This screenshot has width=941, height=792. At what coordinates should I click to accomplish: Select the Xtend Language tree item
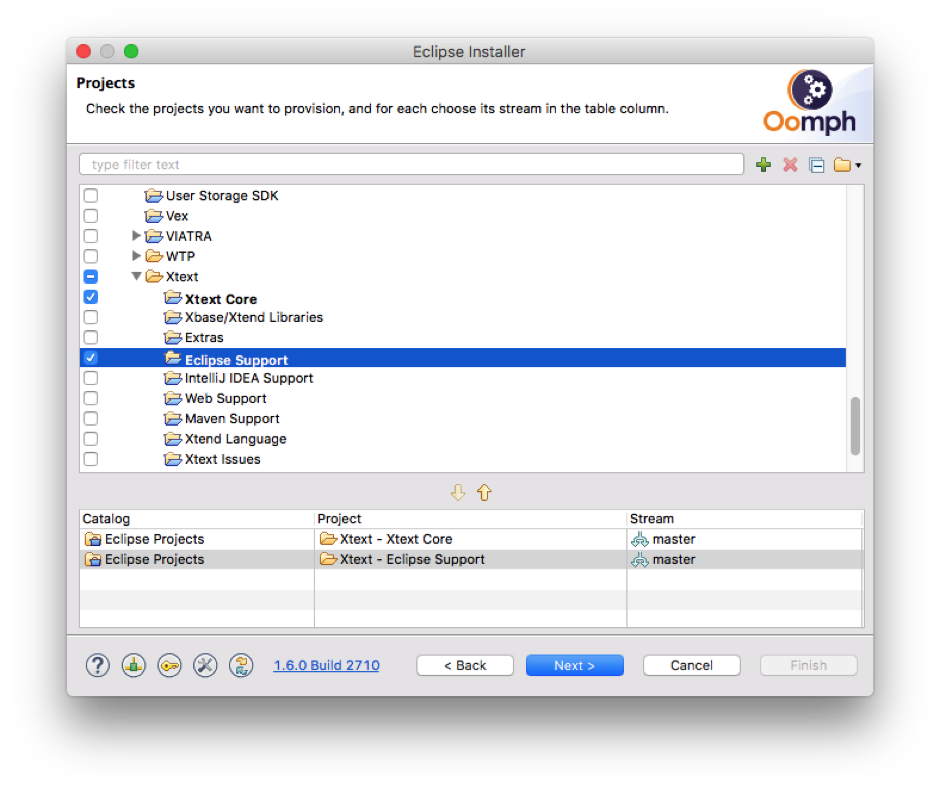coord(232,438)
